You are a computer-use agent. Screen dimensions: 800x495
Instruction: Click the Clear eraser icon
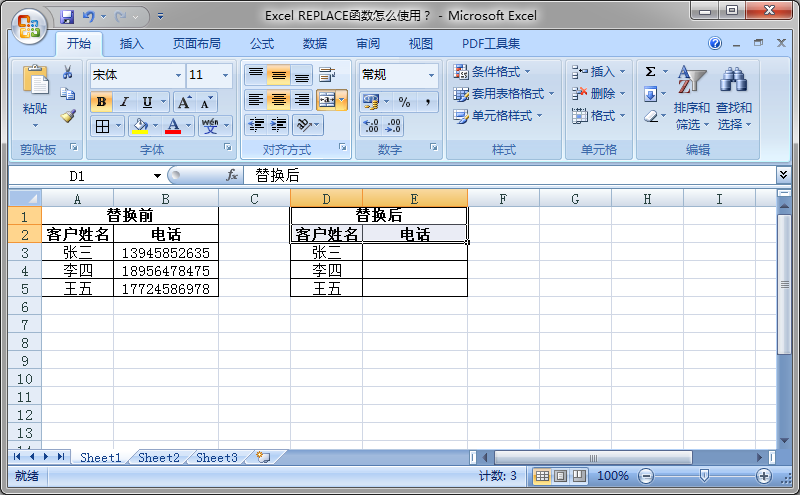click(651, 116)
